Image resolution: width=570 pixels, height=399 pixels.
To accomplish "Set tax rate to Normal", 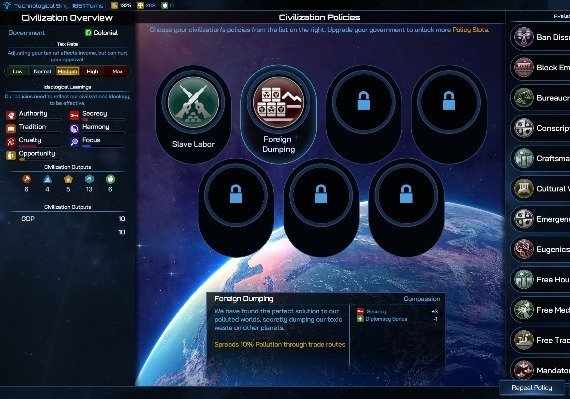I will coord(42,71).
